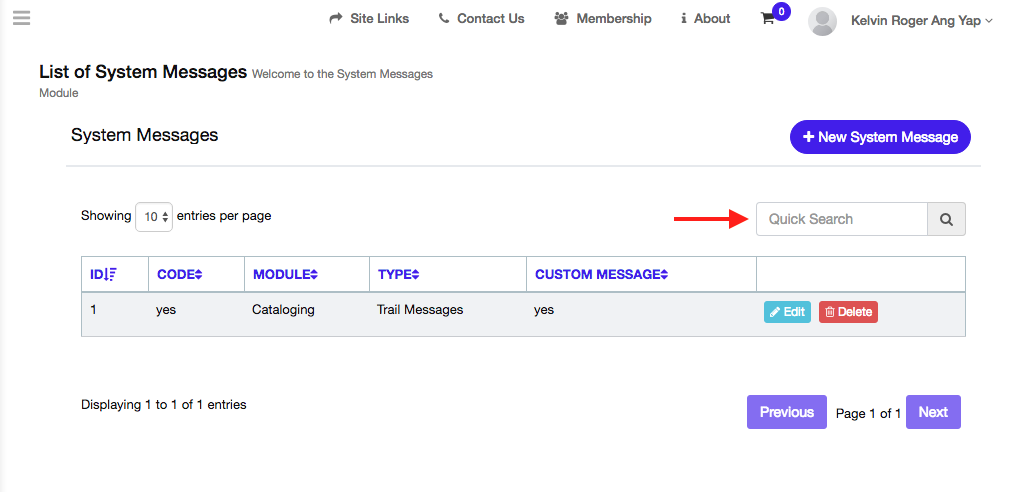The height and width of the screenshot is (492, 1025).
Task: Go to the Next page
Action: point(933,412)
